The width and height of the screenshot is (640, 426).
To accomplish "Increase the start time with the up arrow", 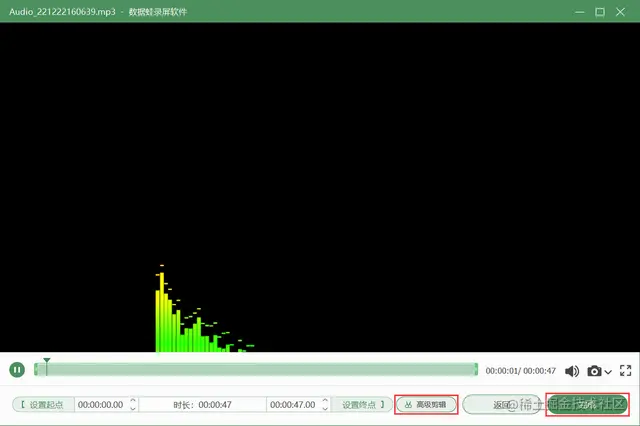I will click(x=133, y=401).
